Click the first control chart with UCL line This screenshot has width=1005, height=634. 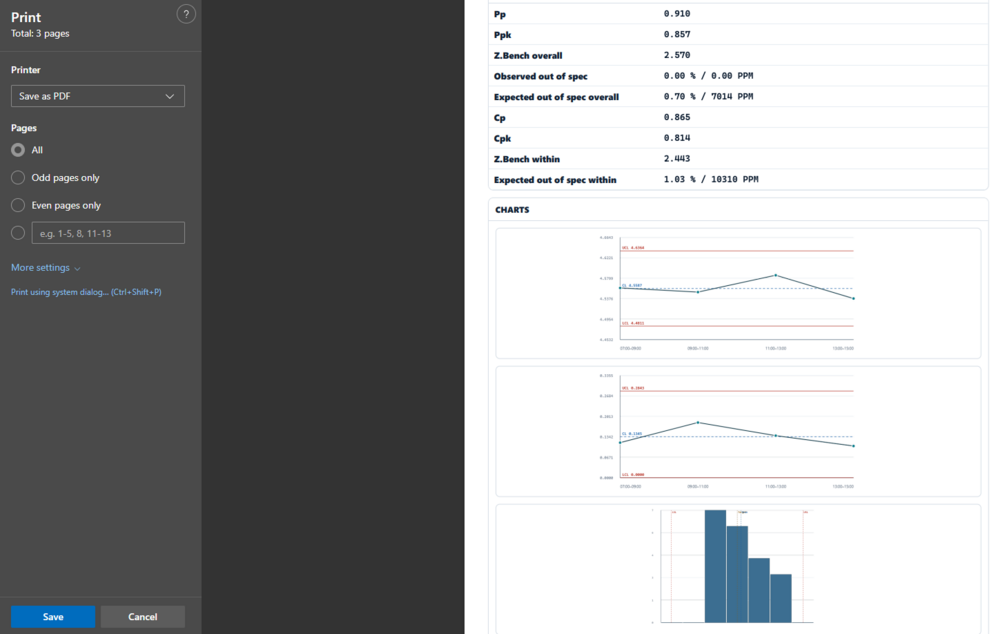pyautogui.click(x=738, y=293)
